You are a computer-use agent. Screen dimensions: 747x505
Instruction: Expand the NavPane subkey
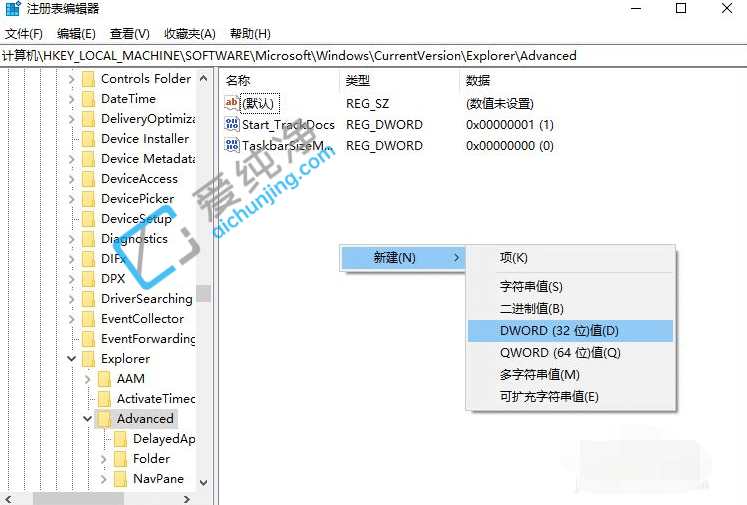104,479
